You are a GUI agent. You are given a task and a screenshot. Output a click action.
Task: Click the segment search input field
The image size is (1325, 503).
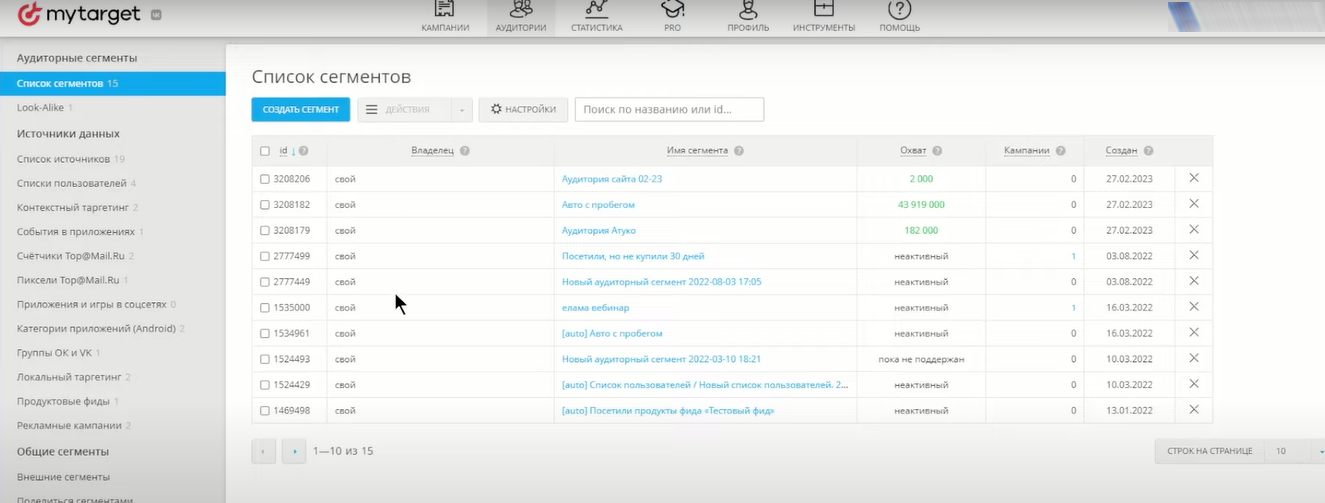click(x=669, y=110)
